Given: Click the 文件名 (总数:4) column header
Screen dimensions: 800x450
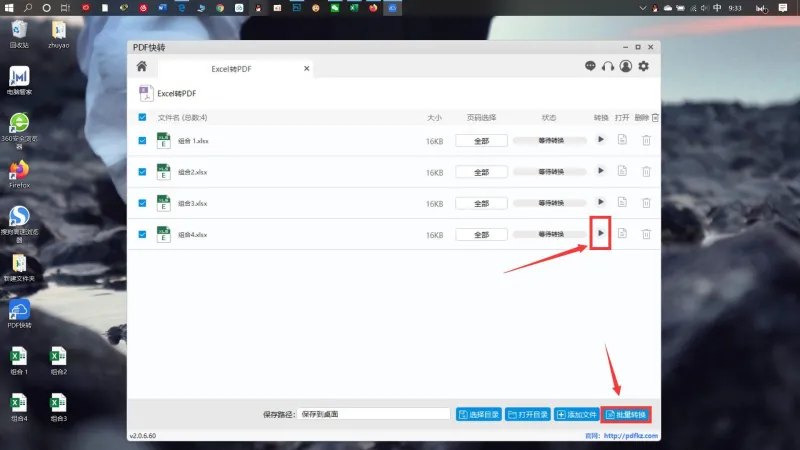Looking at the screenshot, I should tap(182, 118).
